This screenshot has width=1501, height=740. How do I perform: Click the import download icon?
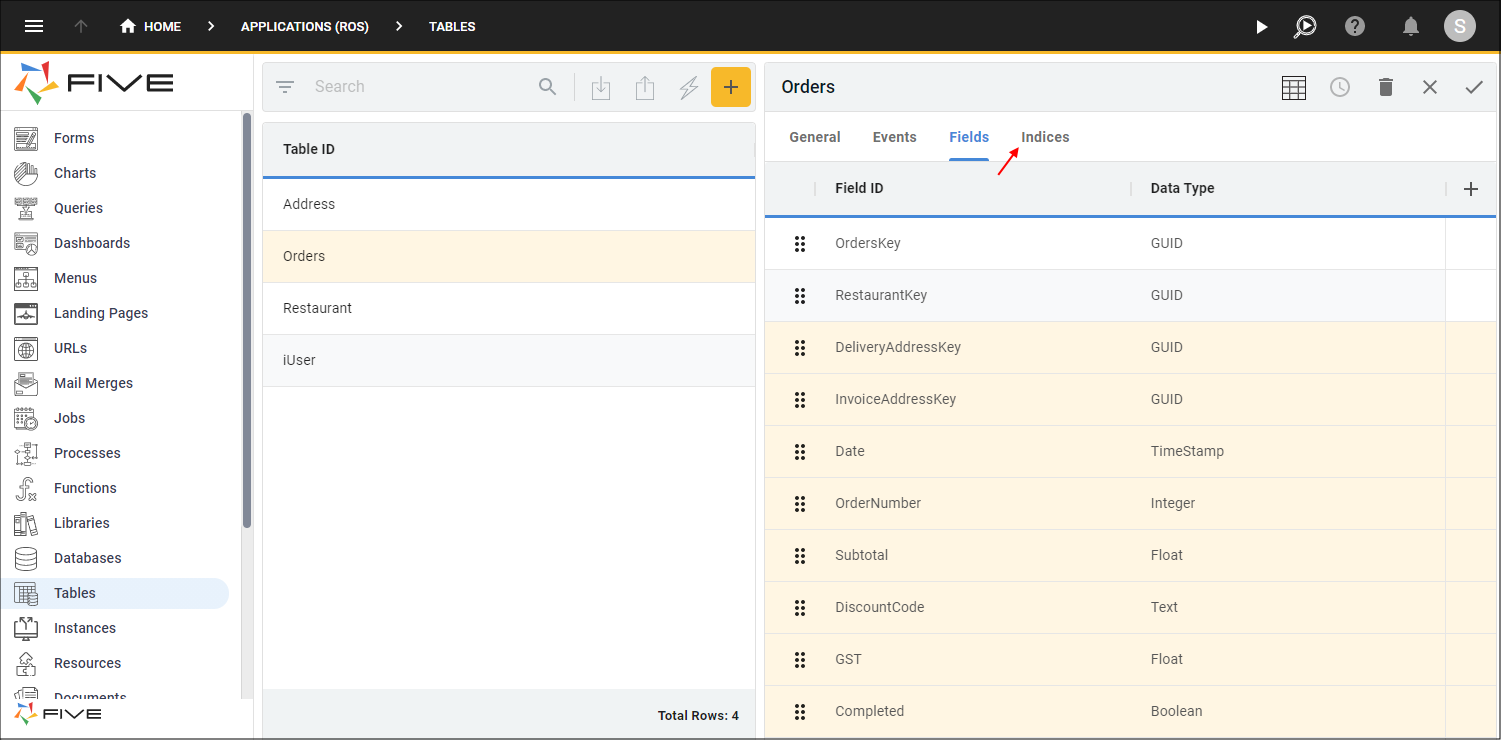point(601,88)
